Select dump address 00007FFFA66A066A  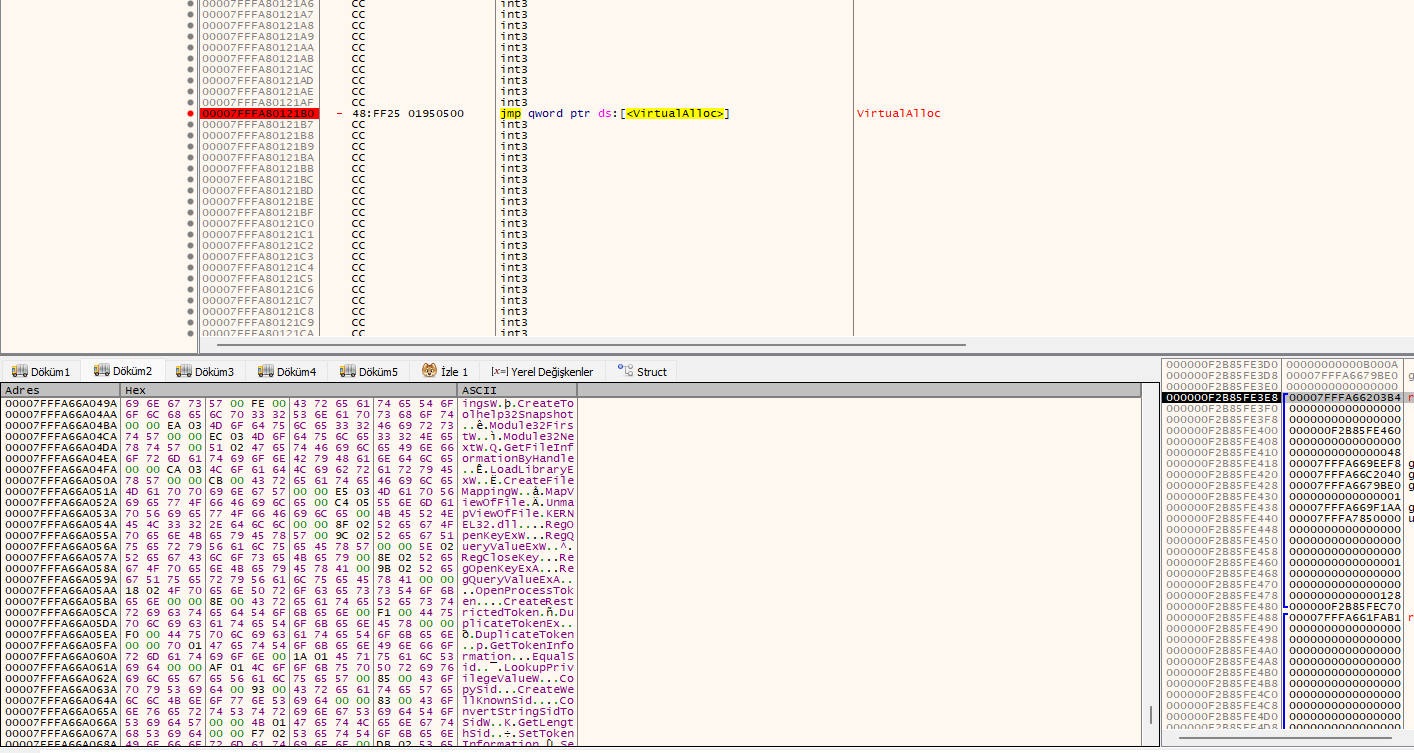61,722
